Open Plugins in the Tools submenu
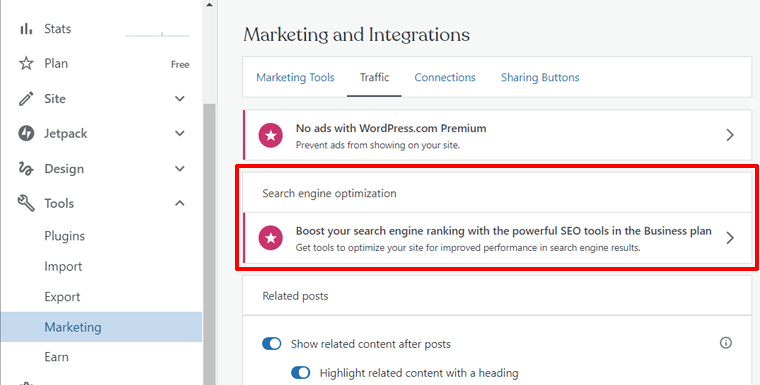The image size is (760, 385). [x=64, y=236]
